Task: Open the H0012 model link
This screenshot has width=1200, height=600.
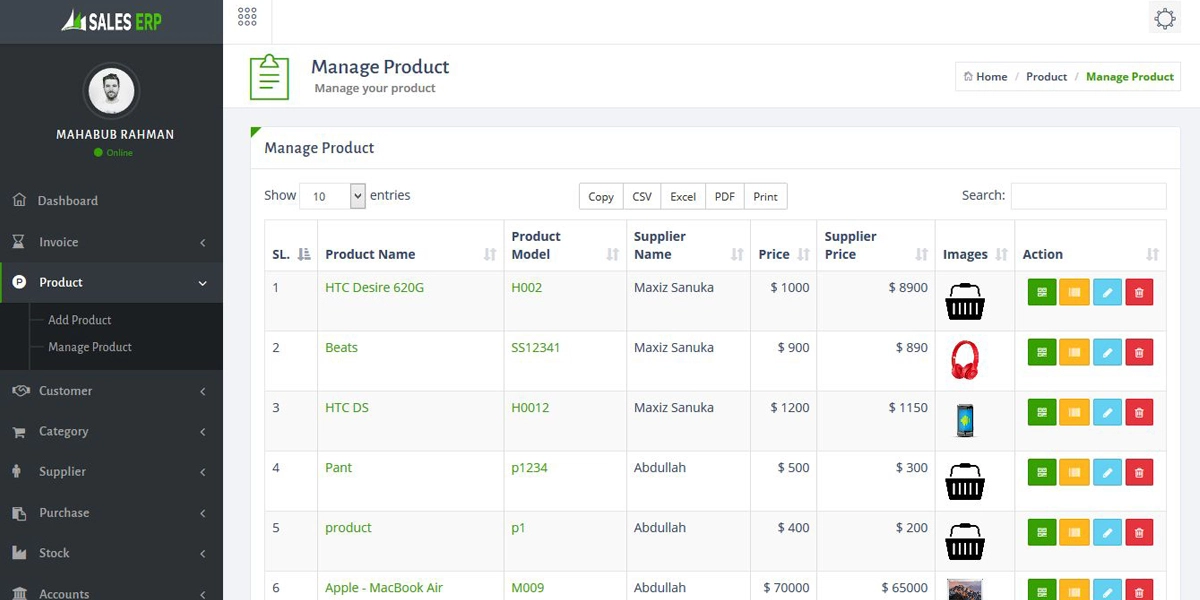Action: (530, 408)
